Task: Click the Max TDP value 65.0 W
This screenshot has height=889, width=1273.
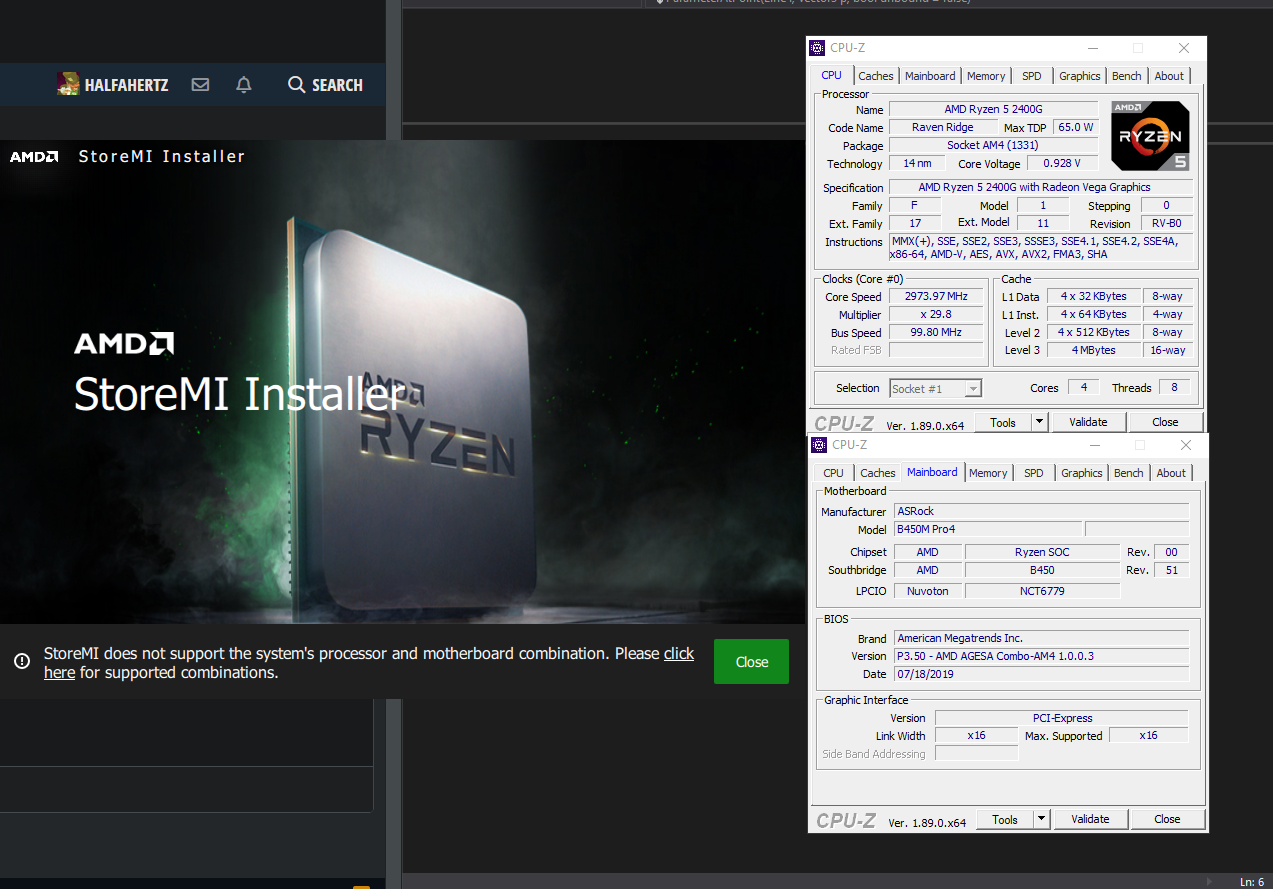Action: [1075, 127]
